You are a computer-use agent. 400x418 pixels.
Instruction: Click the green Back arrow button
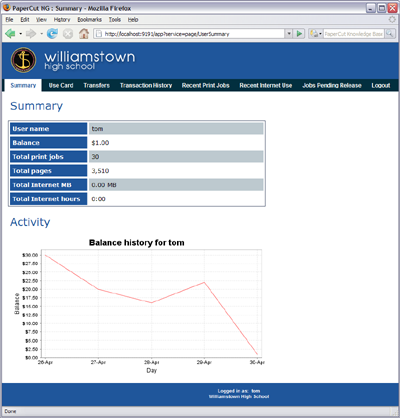pos(10,34)
